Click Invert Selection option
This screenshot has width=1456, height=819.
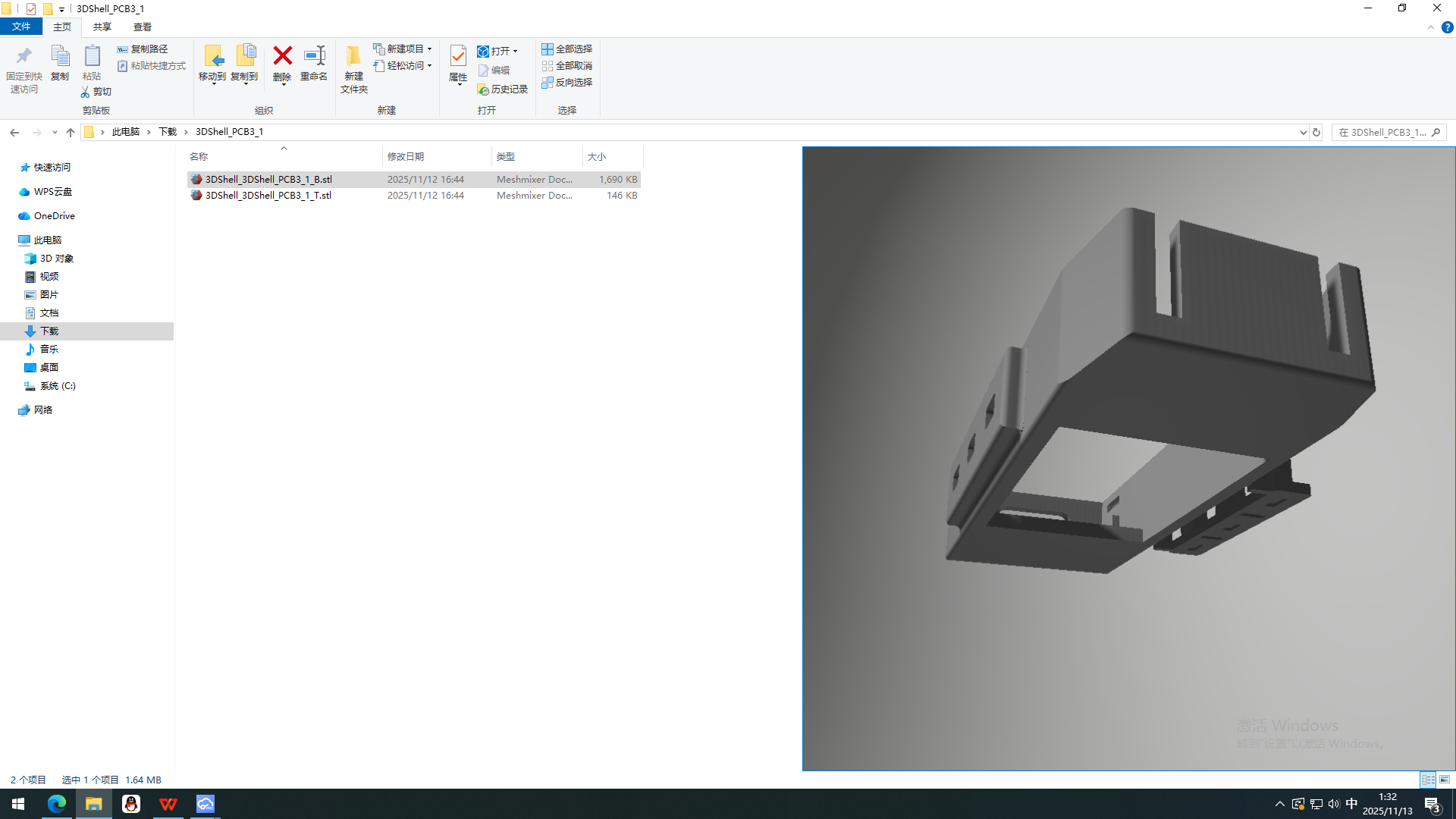click(567, 83)
